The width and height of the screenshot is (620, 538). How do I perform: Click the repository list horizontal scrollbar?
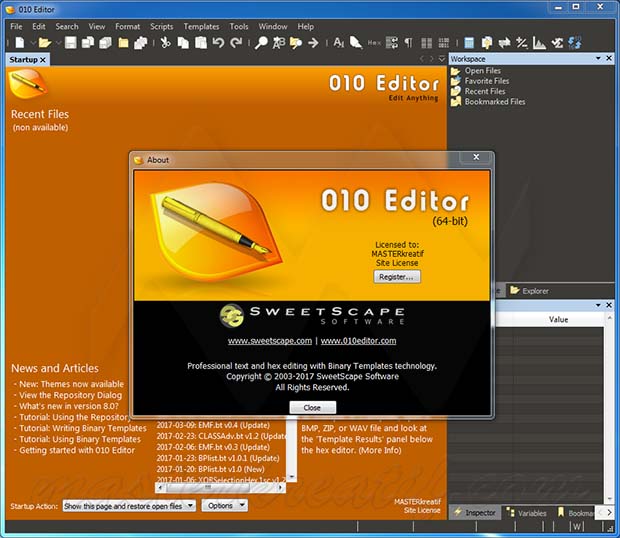(220, 487)
